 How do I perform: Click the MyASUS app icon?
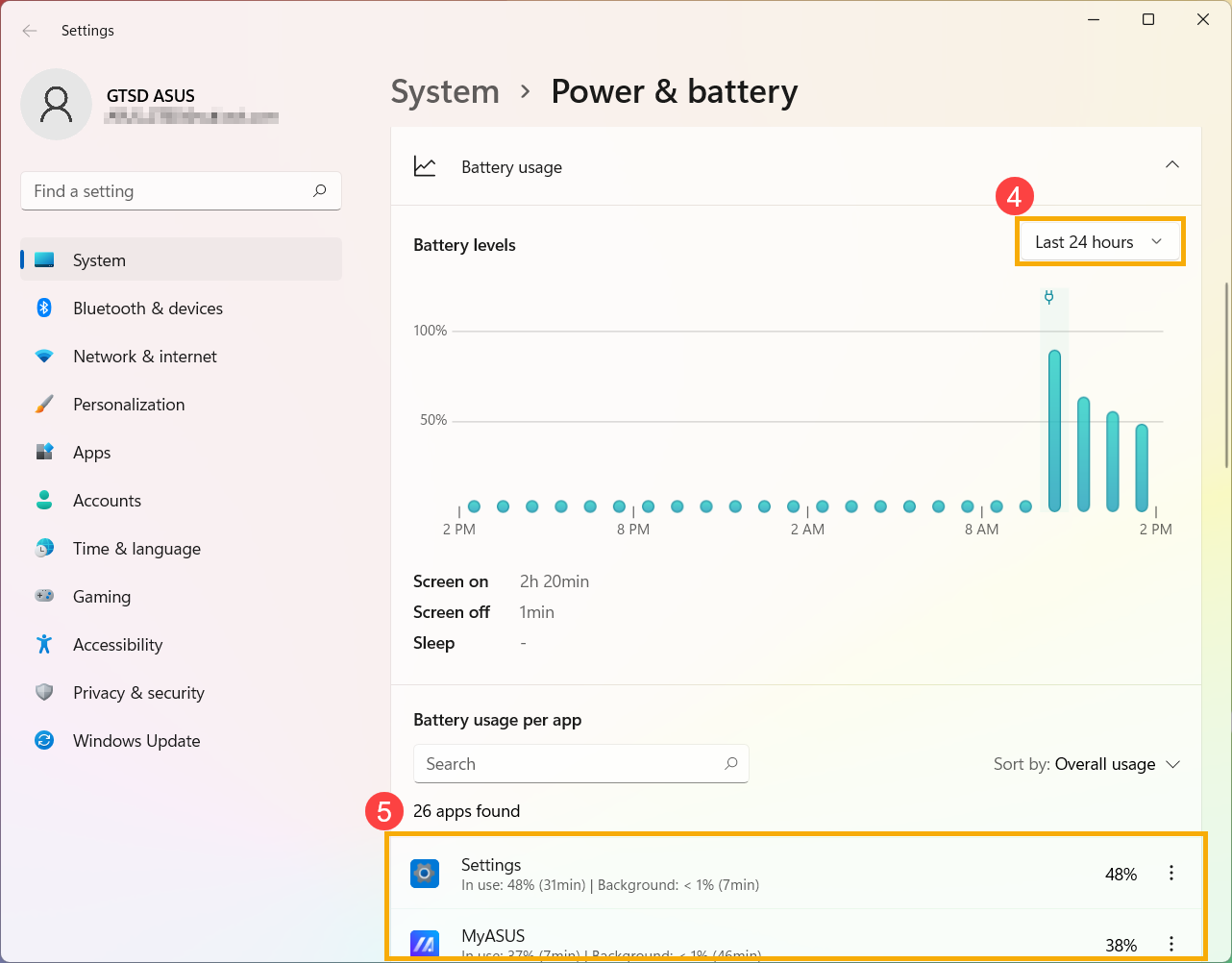point(425,944)
